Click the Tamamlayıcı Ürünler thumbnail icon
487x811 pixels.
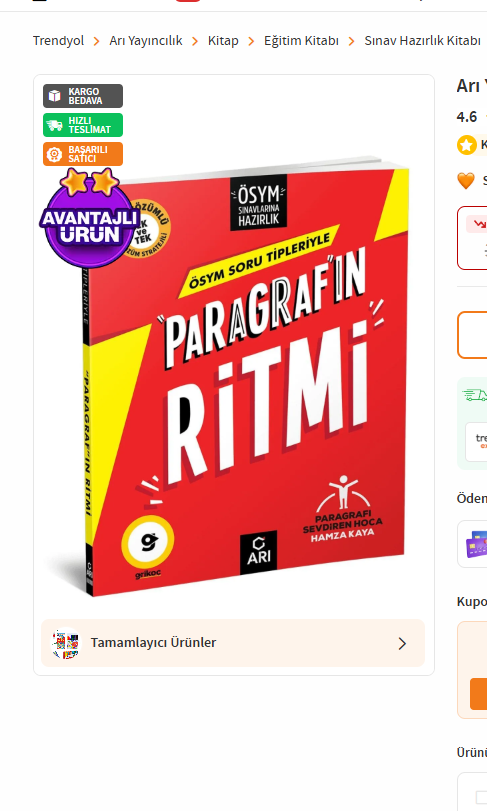coord(66,643)
